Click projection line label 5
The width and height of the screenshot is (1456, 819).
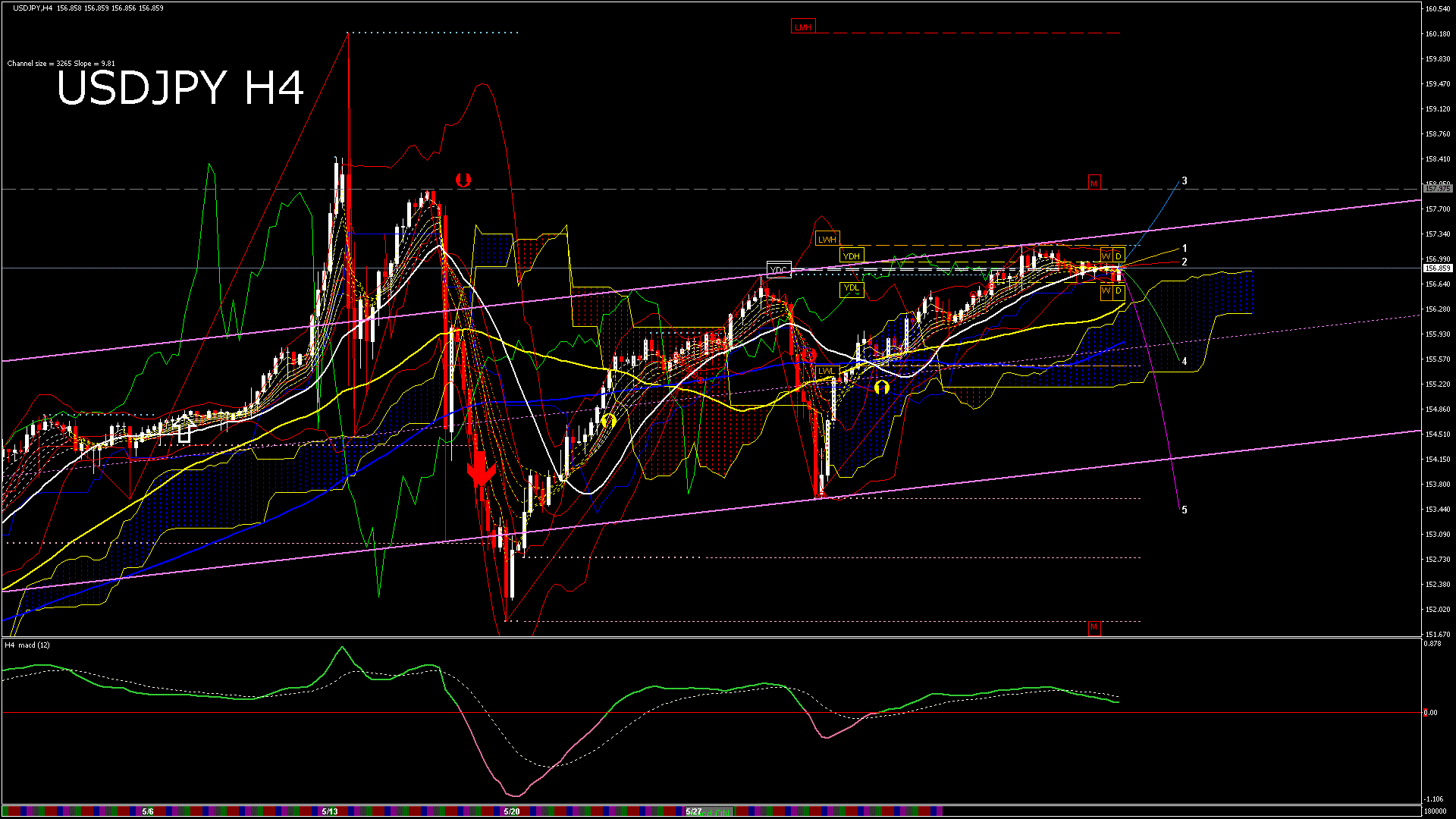pyautogui.click(x=1185, y=510)
